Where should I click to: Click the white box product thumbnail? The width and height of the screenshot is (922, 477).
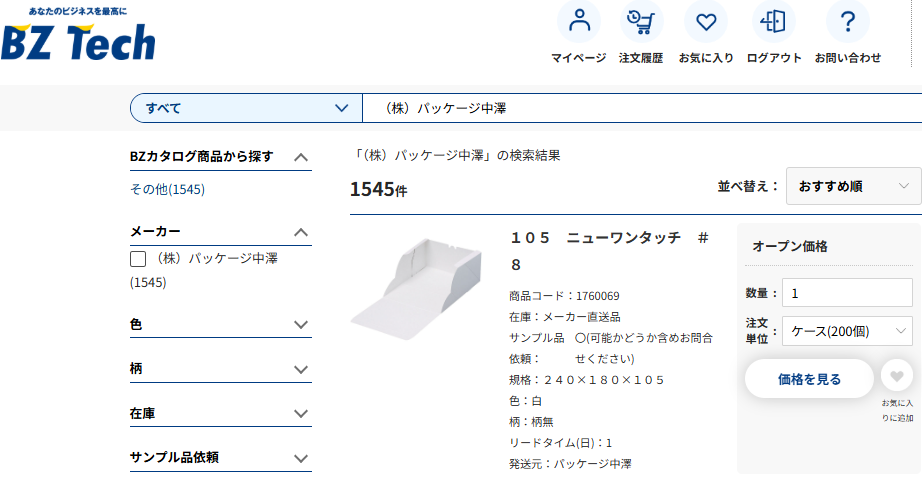tap(416, 289)
